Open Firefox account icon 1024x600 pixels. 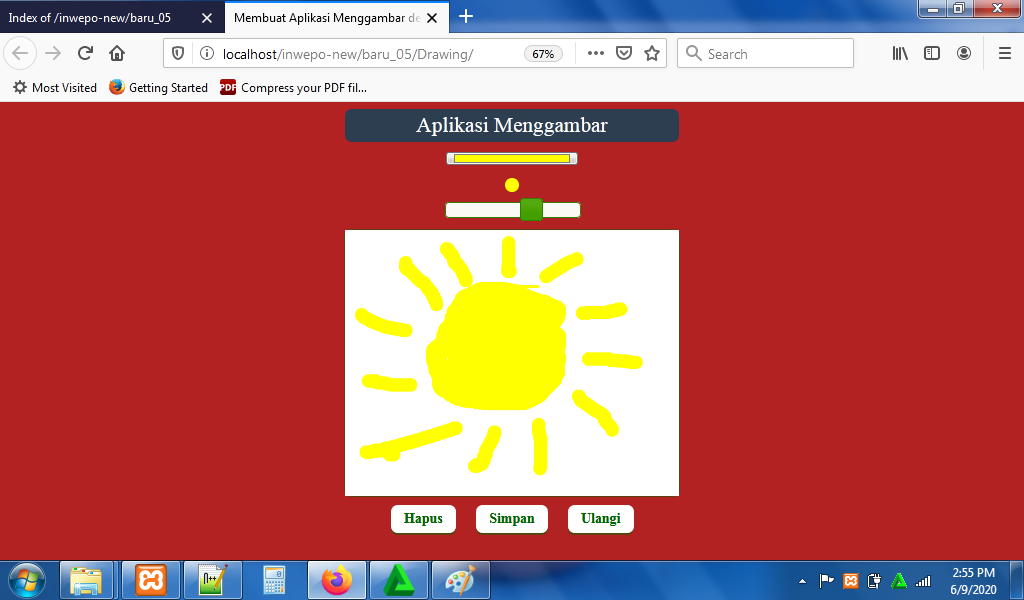tap(964, 54)
